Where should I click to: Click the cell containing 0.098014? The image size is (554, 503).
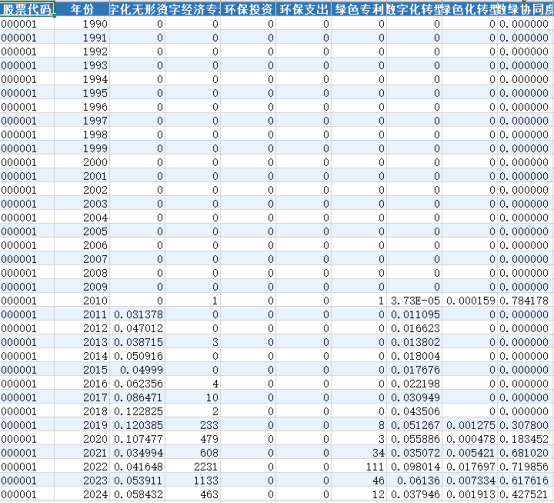414,467
